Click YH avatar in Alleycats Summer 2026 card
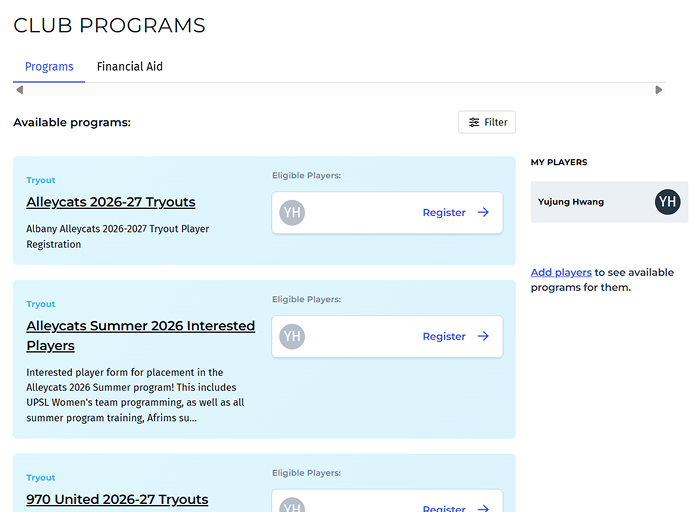The width and height of the screenshot is (697, 512). [x=292, y=336]
